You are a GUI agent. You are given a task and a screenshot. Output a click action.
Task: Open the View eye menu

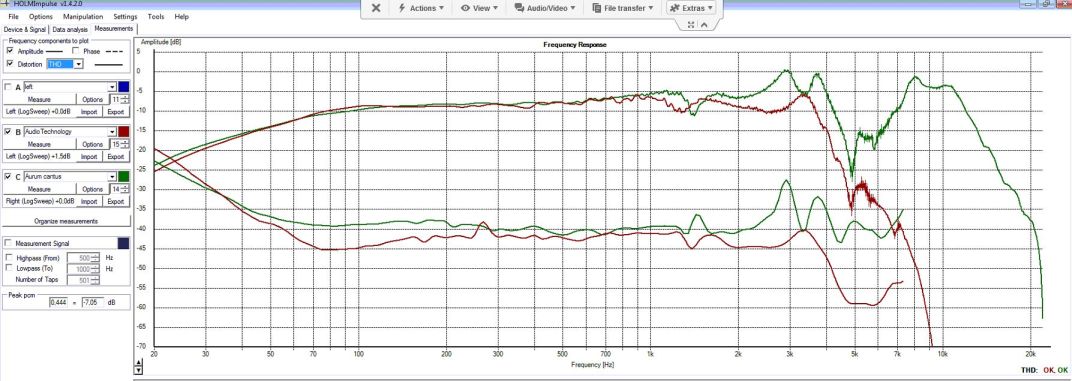(479, 8)
